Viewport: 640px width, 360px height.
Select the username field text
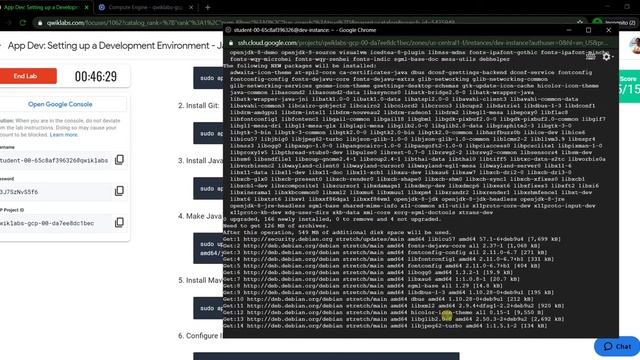[x=54, y=160]
